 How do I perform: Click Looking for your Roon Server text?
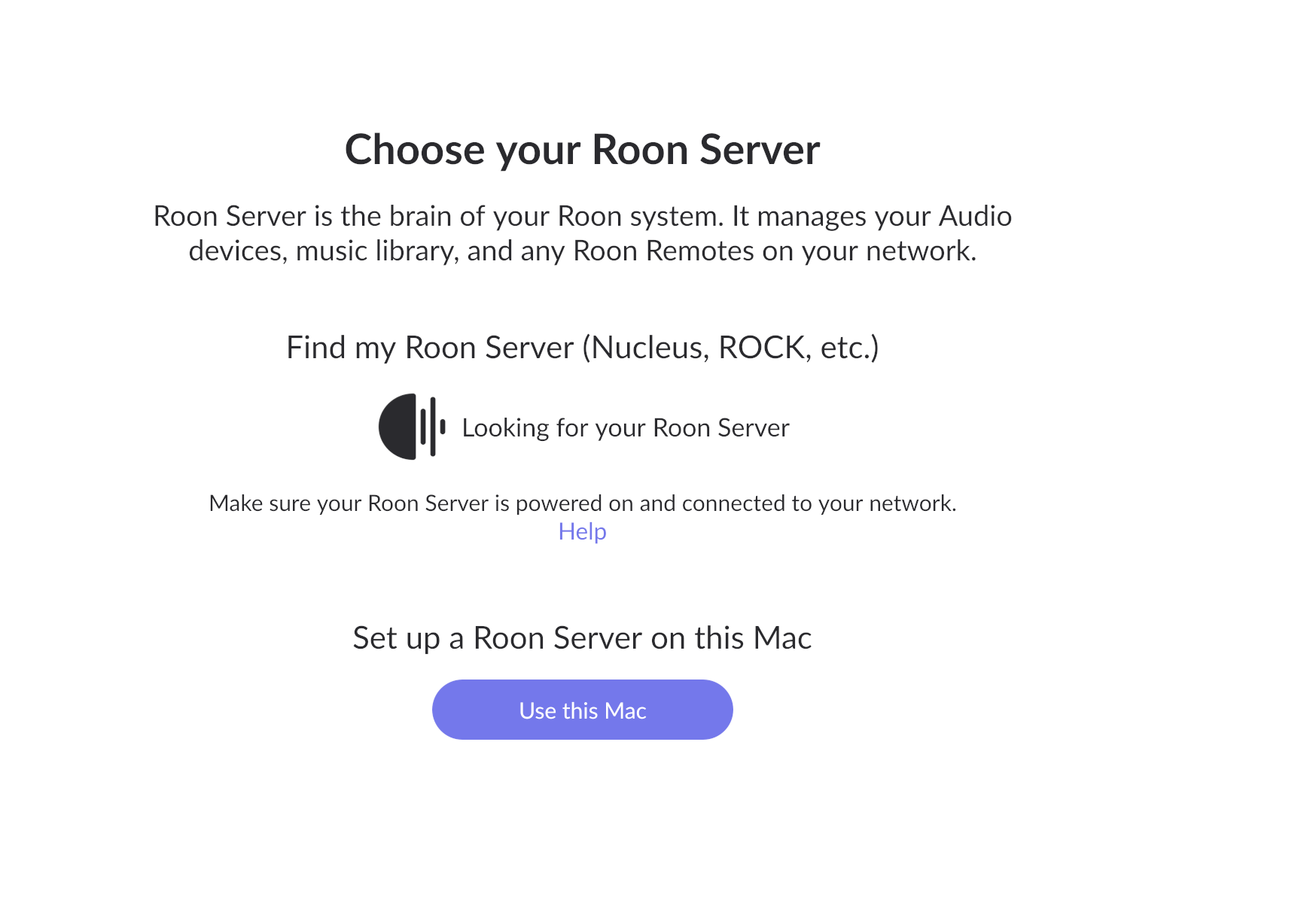[626, 427]
